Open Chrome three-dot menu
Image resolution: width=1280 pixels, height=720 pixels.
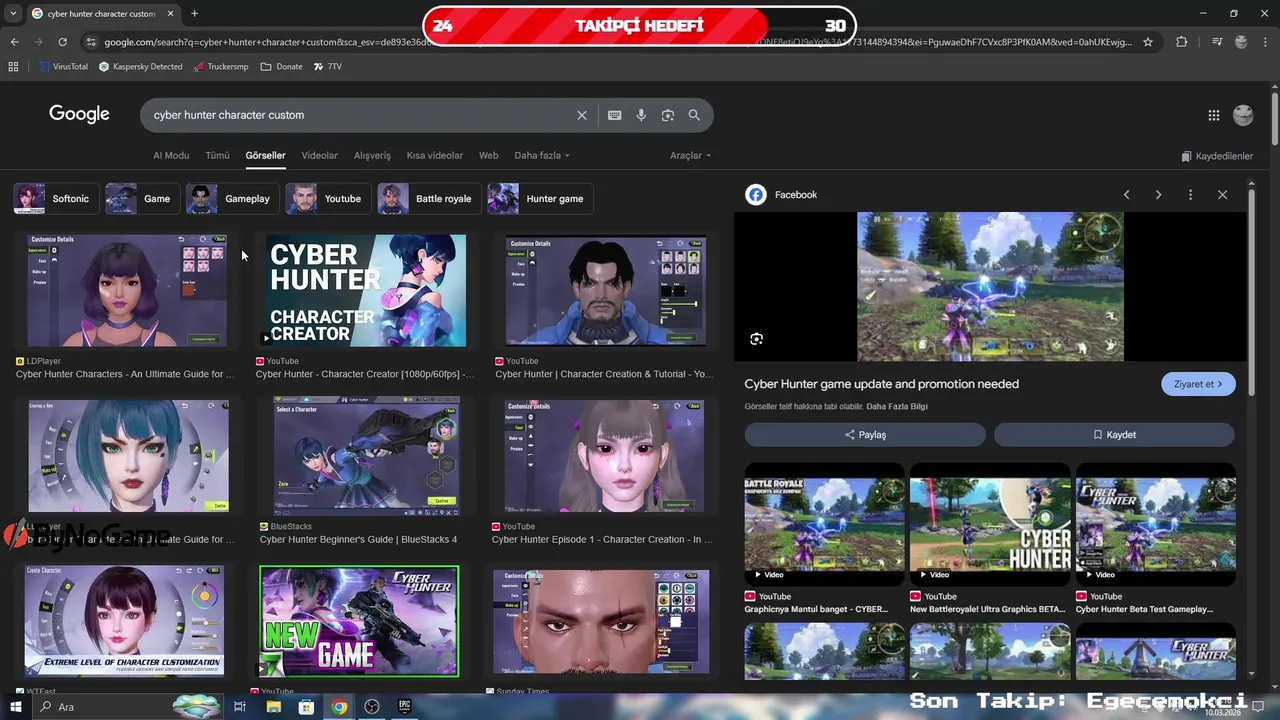click(x=1266, y=42)
